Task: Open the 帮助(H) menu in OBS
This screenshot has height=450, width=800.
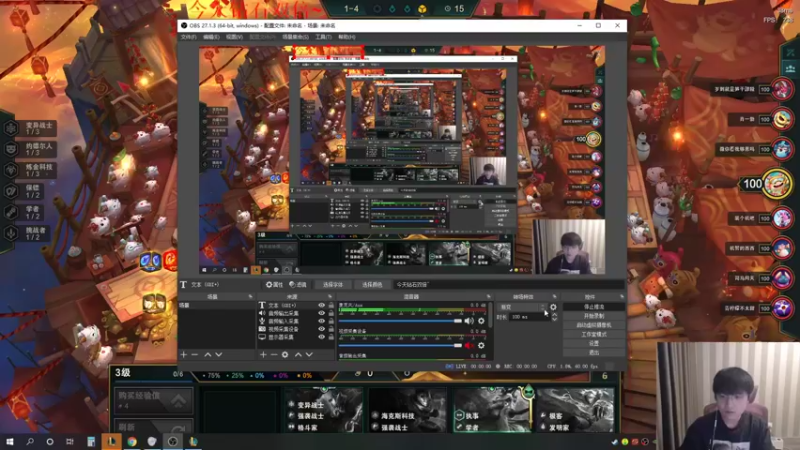Action: click(346, 37)
